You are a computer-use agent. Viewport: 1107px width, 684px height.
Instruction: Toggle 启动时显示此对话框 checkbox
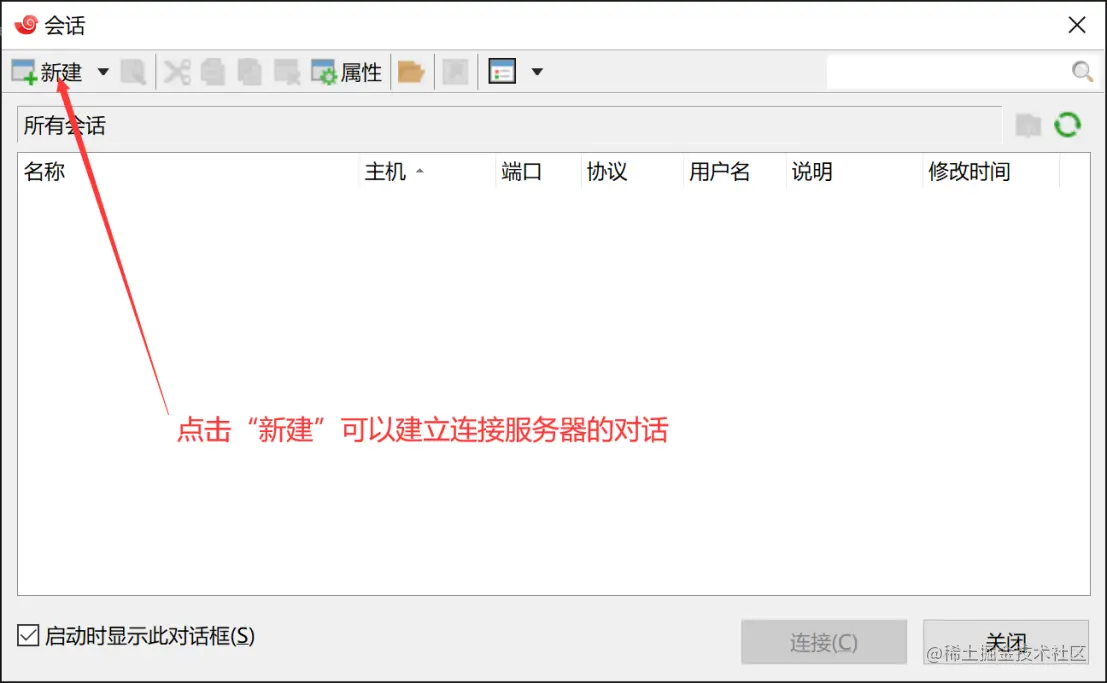coord(28,635)
